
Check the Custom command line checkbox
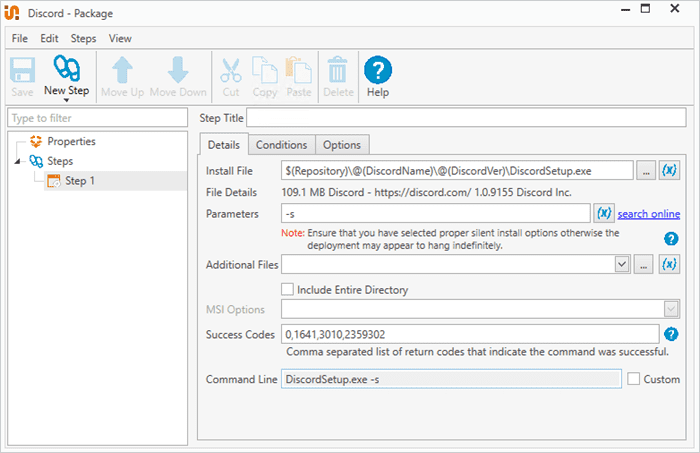point(633,379)
